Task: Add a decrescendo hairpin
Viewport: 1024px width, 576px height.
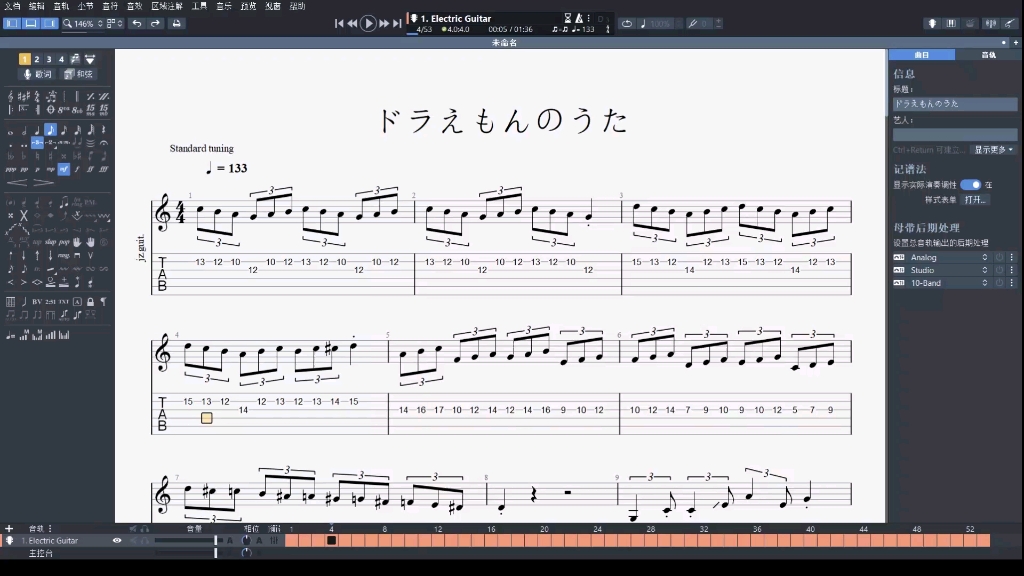Action: pyautogui.click(x=43, y=182)
